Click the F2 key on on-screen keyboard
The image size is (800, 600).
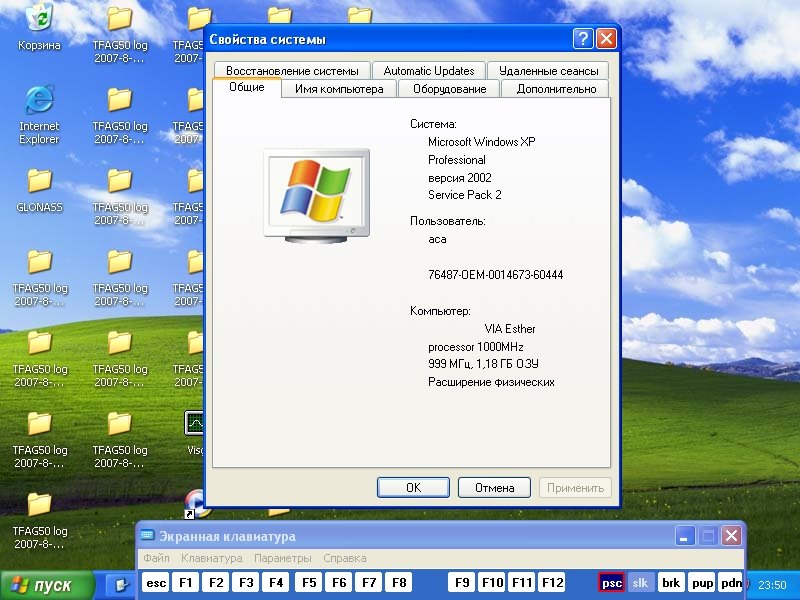[216, 583]
